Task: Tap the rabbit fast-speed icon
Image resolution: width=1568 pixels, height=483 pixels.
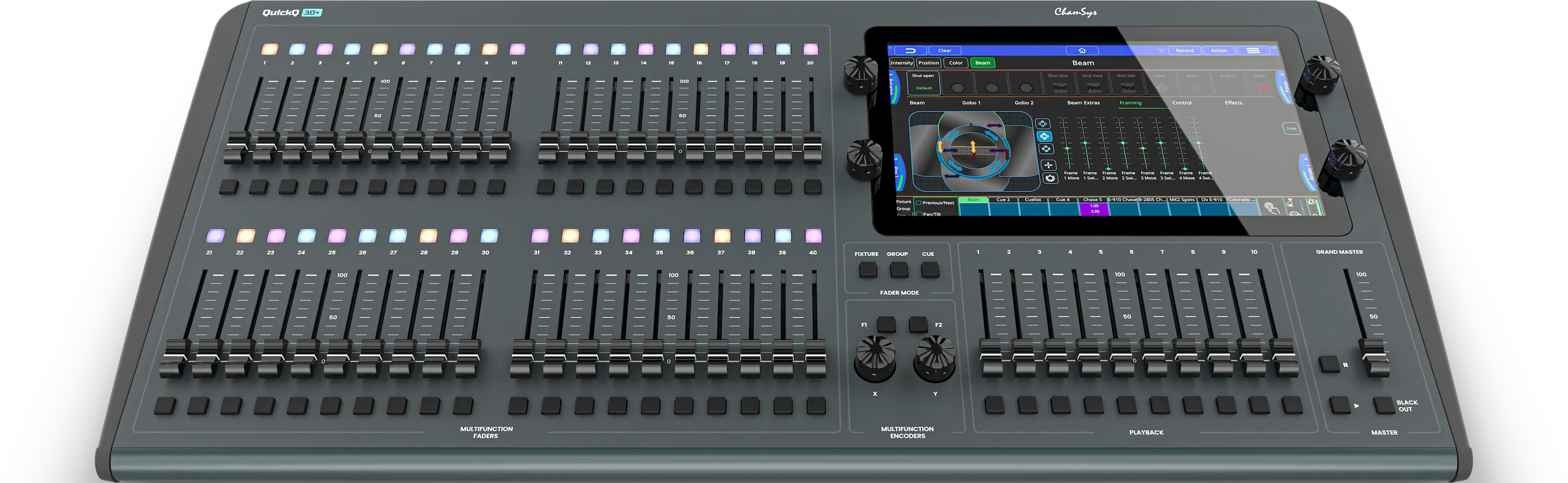Action: (x=1290, y=202)
